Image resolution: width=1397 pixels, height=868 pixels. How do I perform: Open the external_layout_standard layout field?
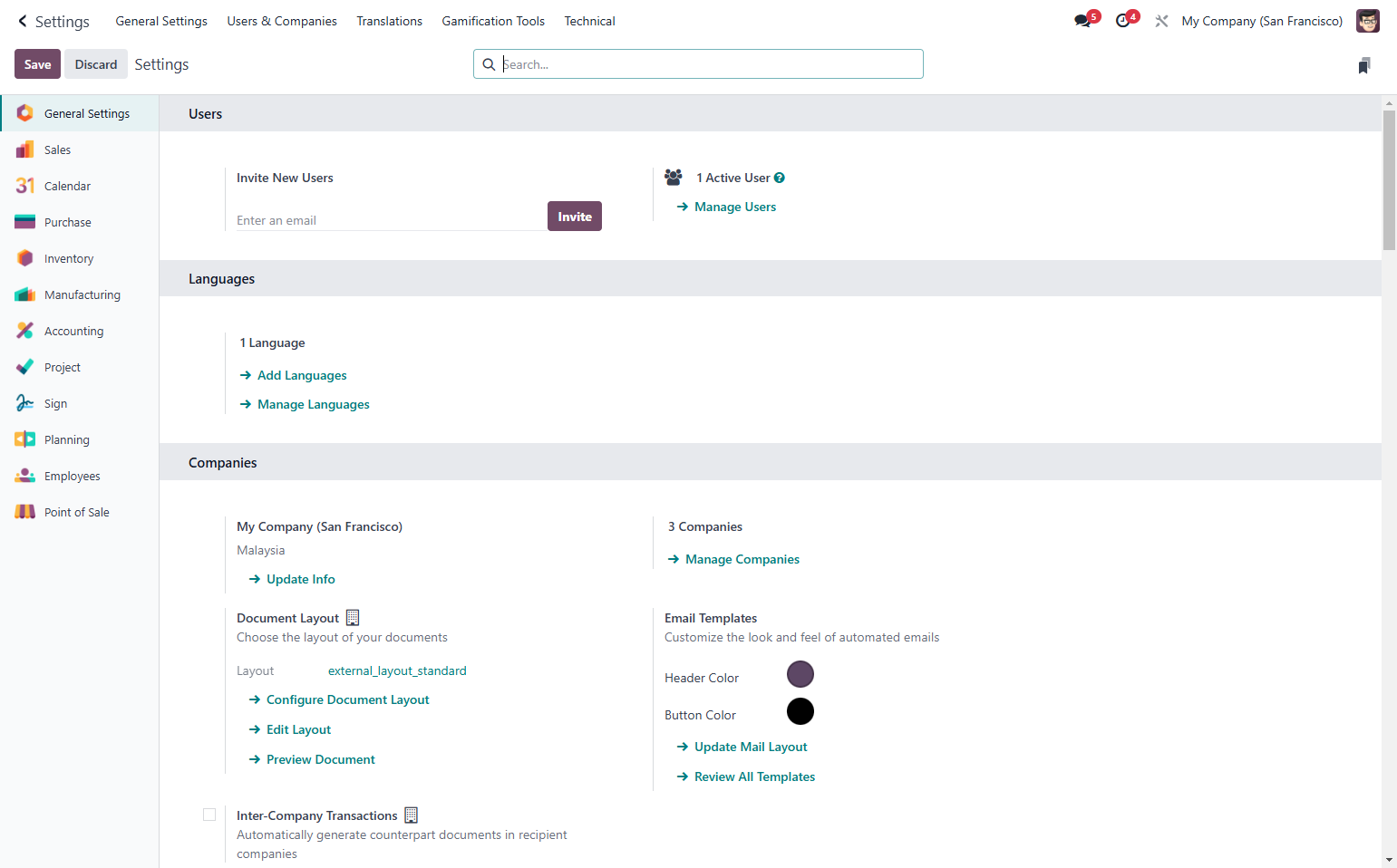point(397,670)
